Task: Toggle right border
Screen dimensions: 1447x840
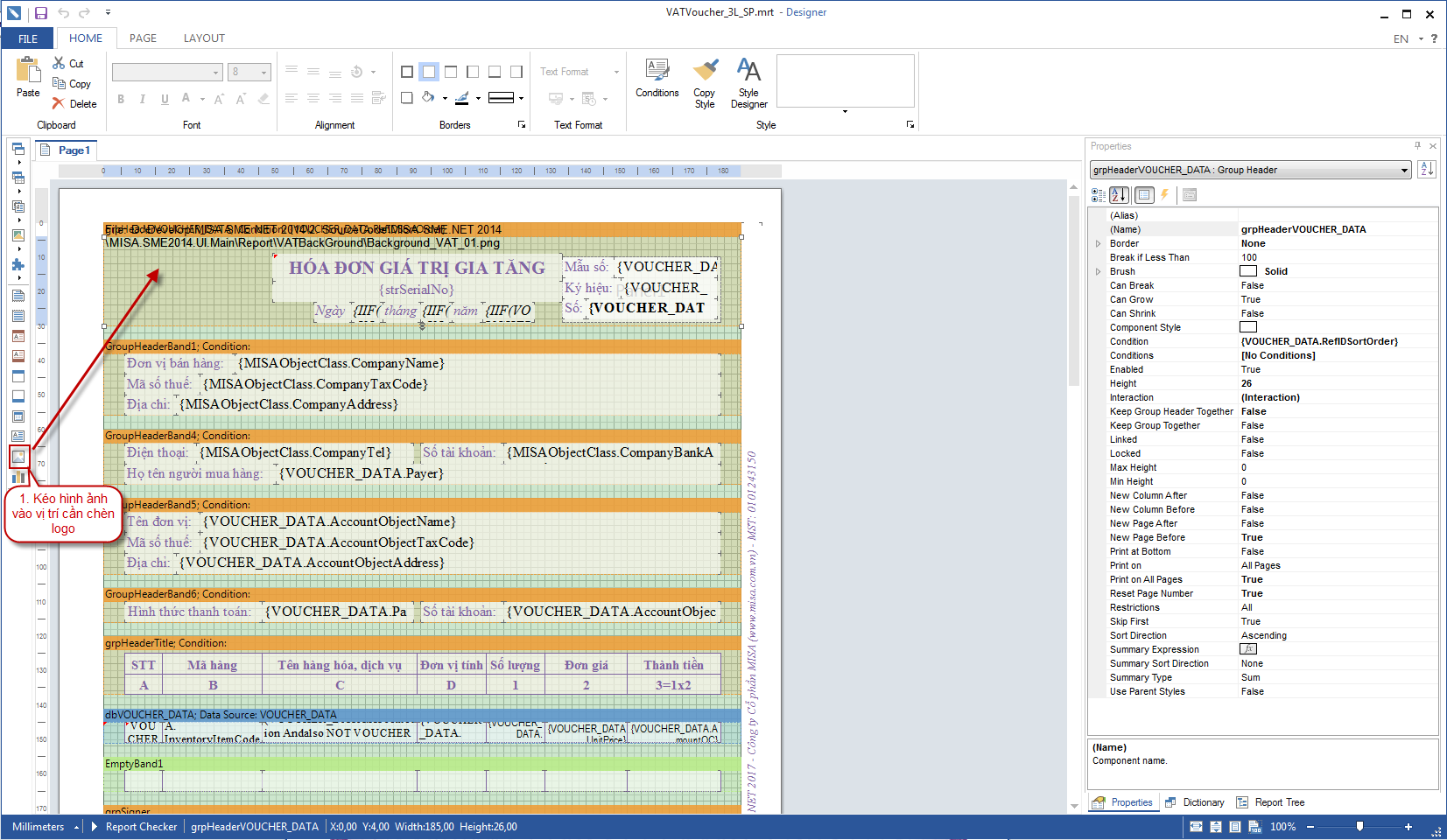Action: (516, 72)
